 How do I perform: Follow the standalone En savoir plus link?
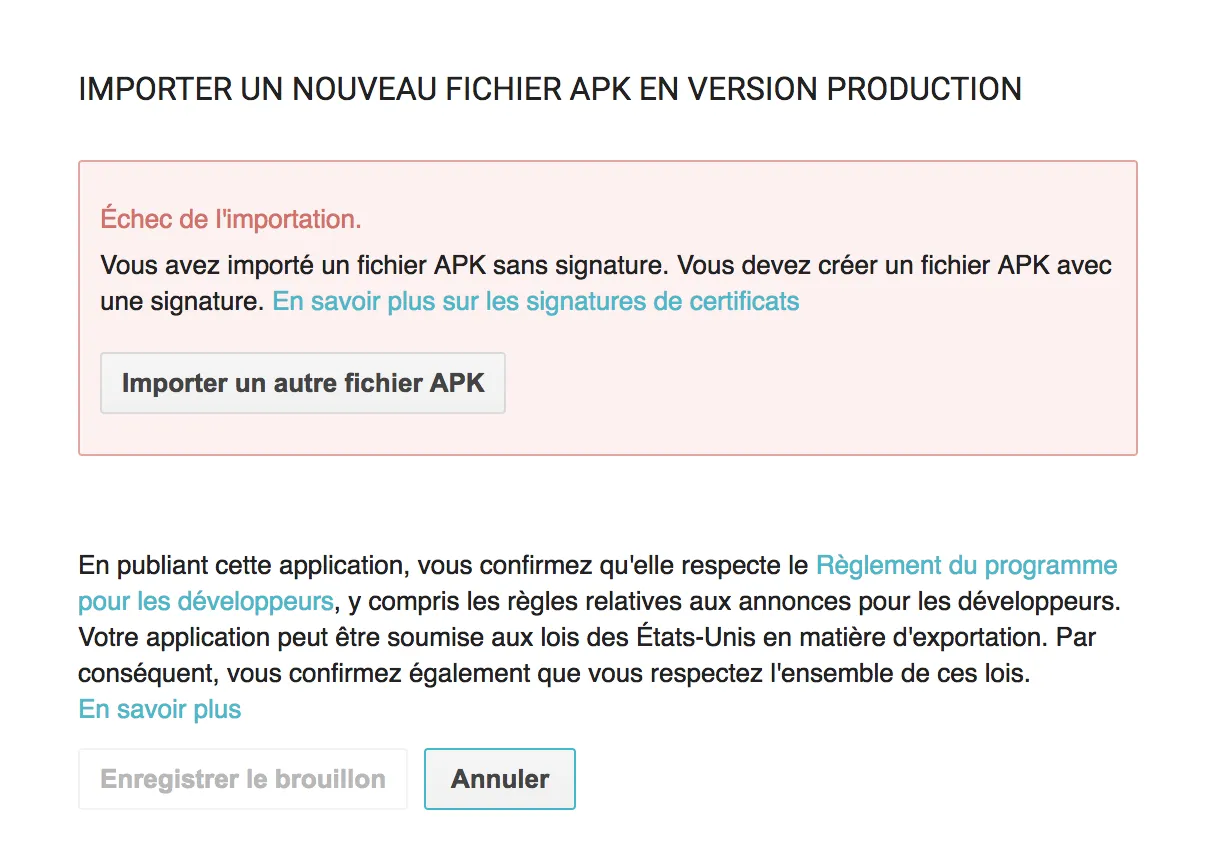pyautogui.click(x=160, y=710)
